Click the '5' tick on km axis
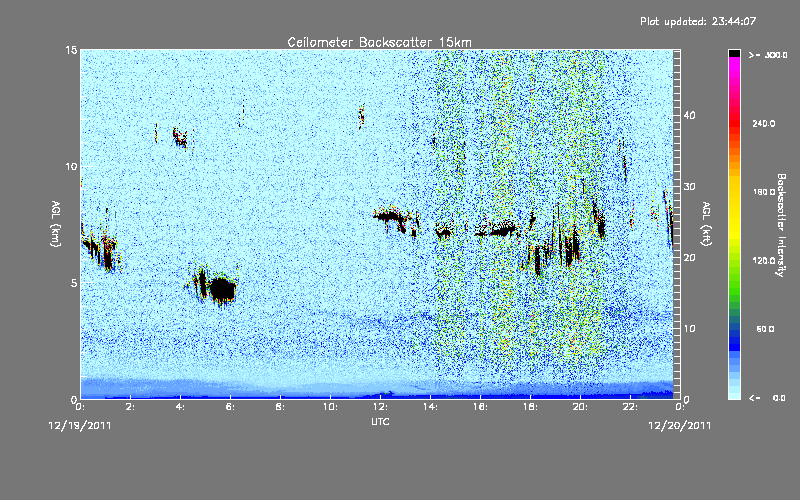This screenshot has width=800, height=500. pyautogui.click(x=74, y=283)
